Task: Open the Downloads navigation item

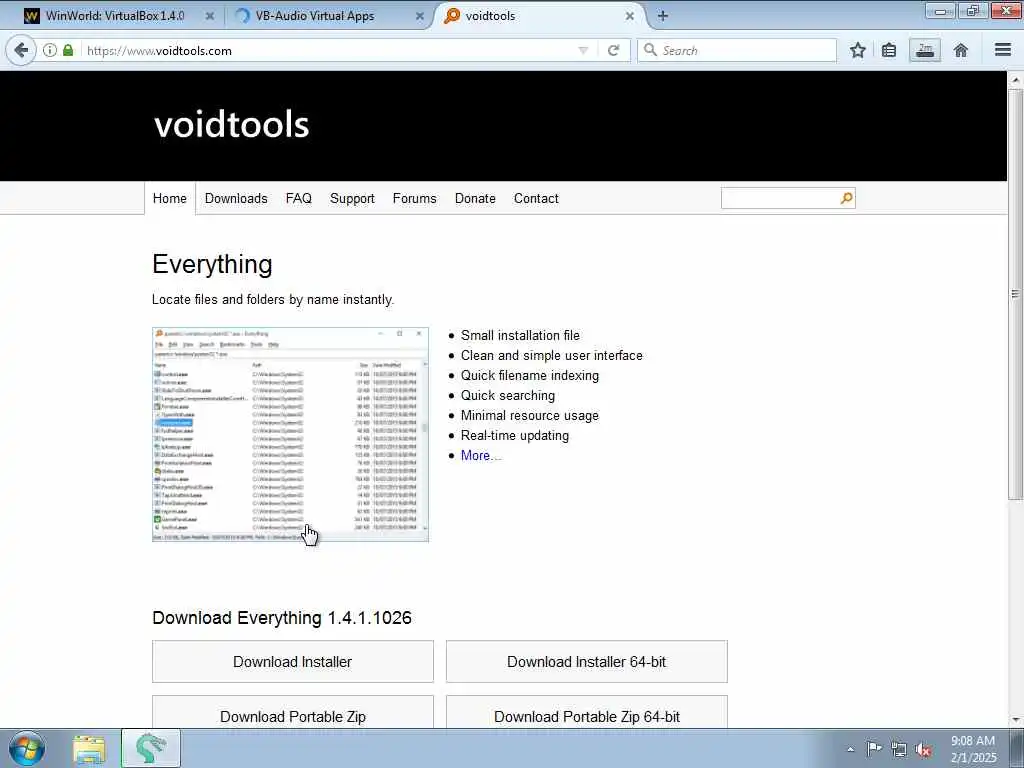Action: [236, 199]
